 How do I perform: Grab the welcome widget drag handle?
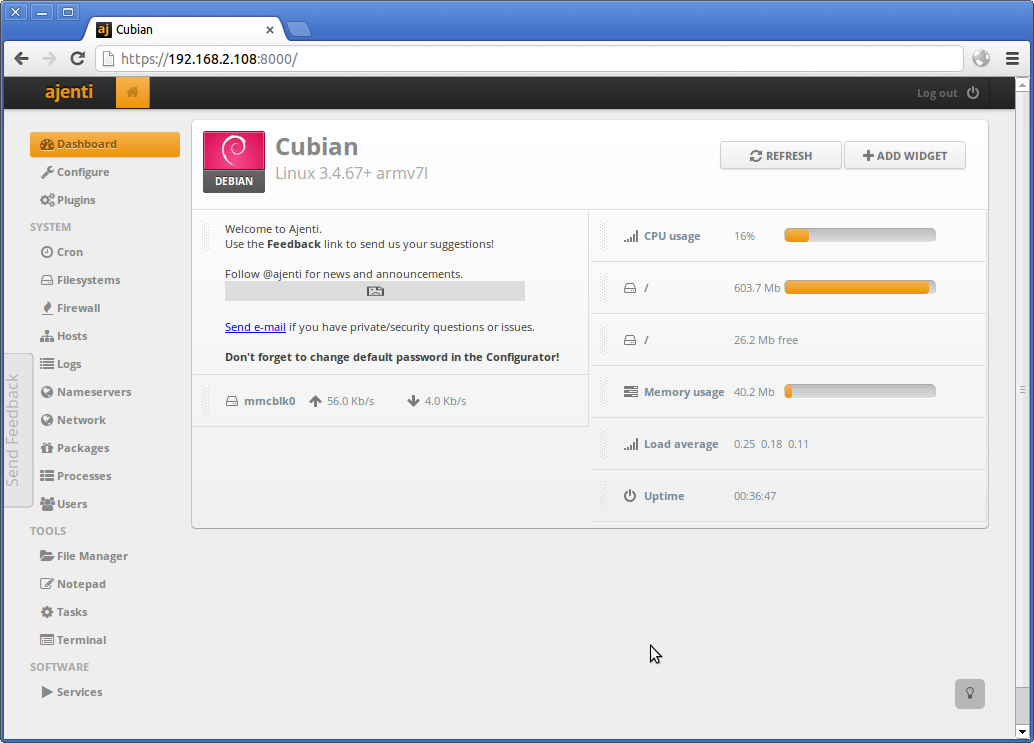coord(206,236)
